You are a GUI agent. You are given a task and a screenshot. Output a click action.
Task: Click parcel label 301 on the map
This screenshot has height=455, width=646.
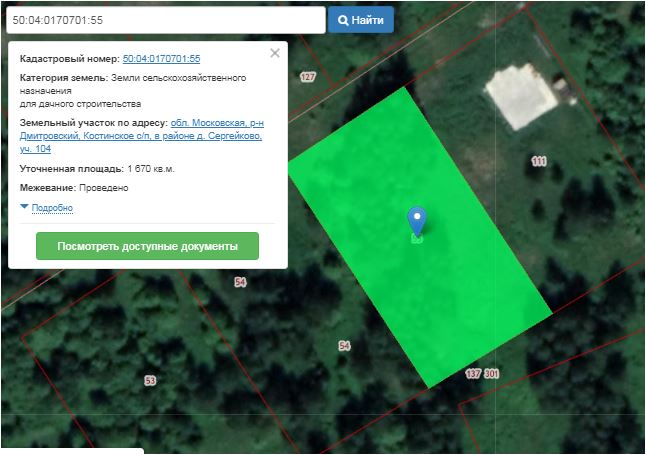(491, 374)
